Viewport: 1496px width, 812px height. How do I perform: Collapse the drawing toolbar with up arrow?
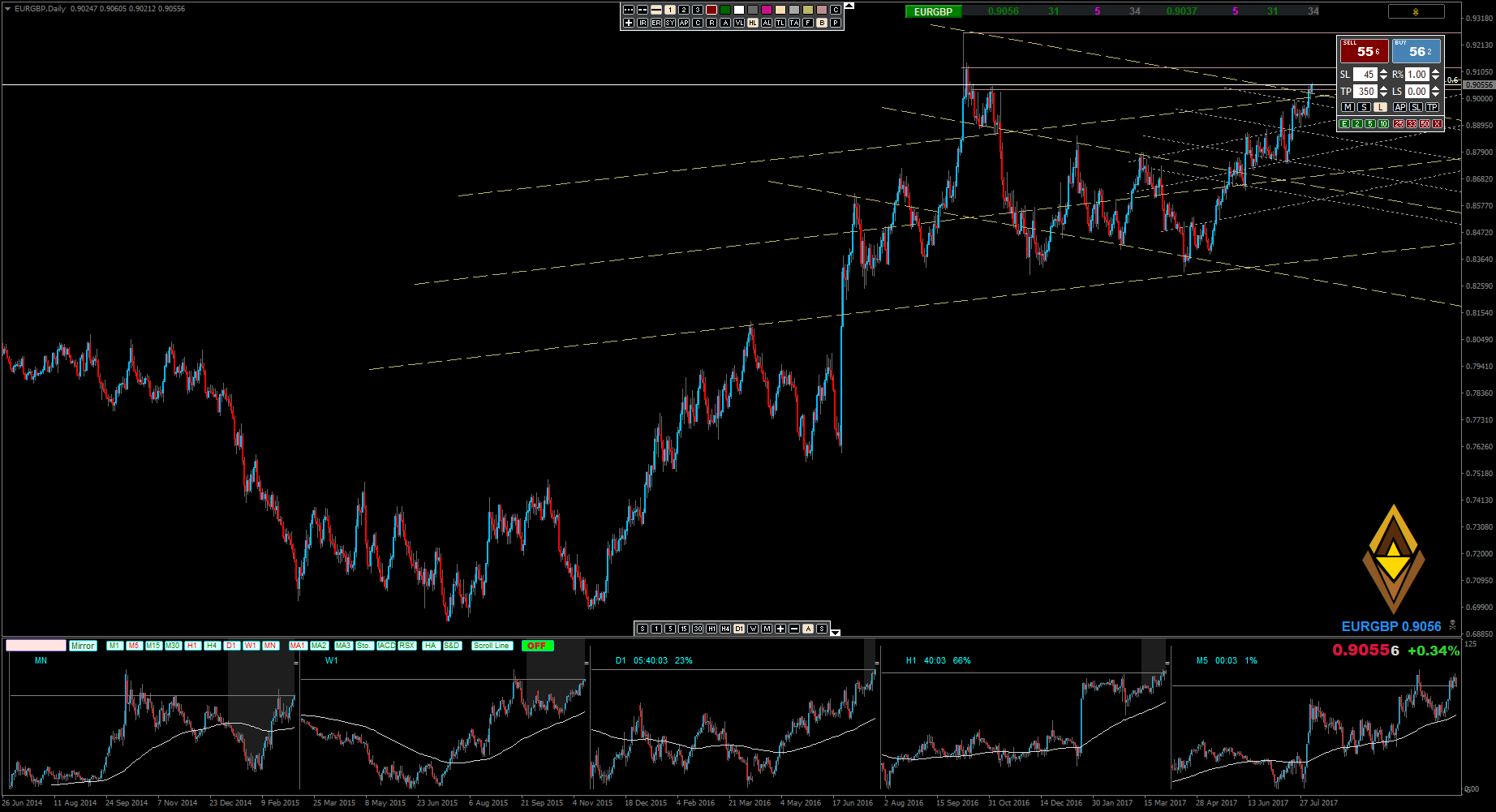click(849, 6)
